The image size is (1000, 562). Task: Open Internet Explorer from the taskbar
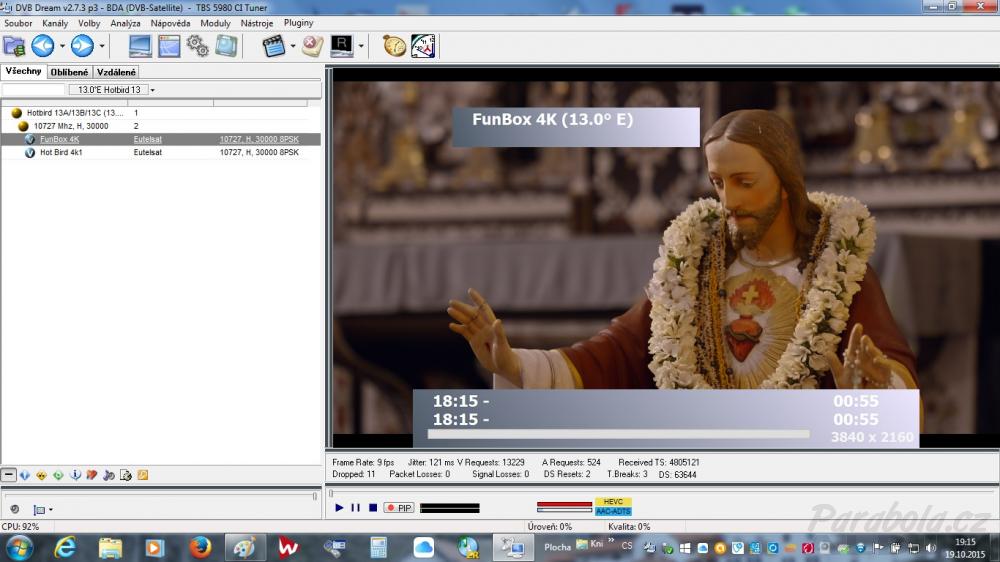click(x=65, y=547)
